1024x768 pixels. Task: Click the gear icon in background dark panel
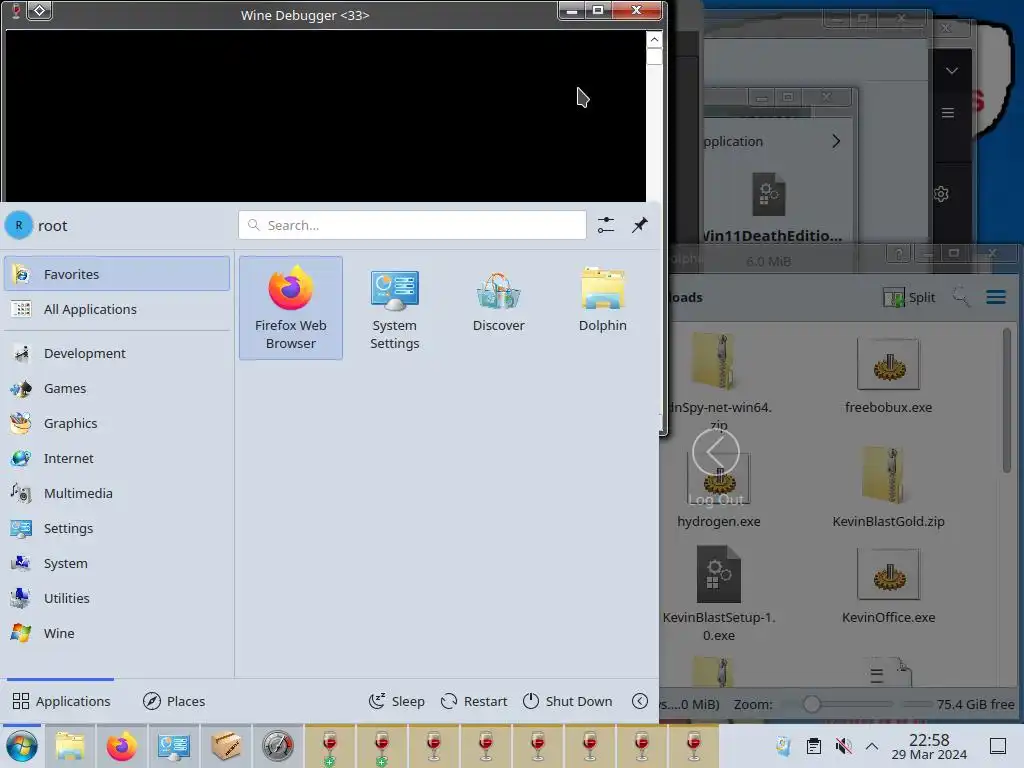941,194
